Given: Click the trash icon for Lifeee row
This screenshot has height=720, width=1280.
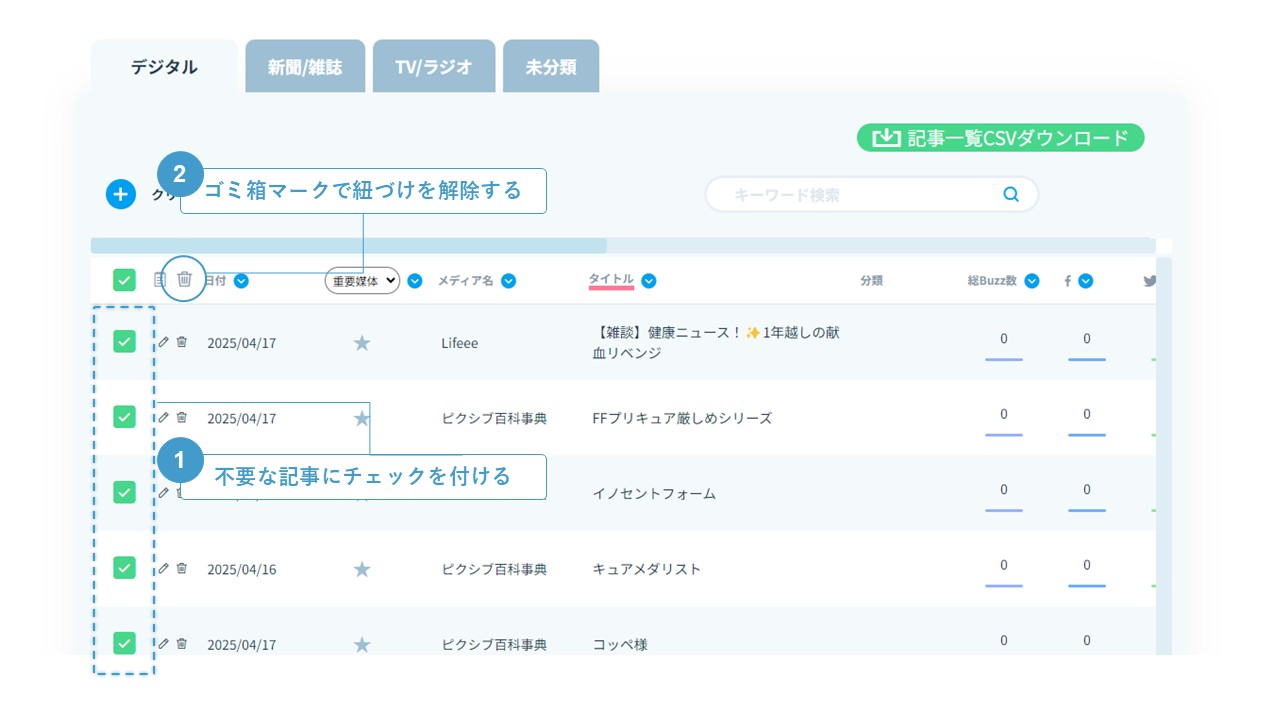Looking at the screenshot, I should [x=182, y=342].
